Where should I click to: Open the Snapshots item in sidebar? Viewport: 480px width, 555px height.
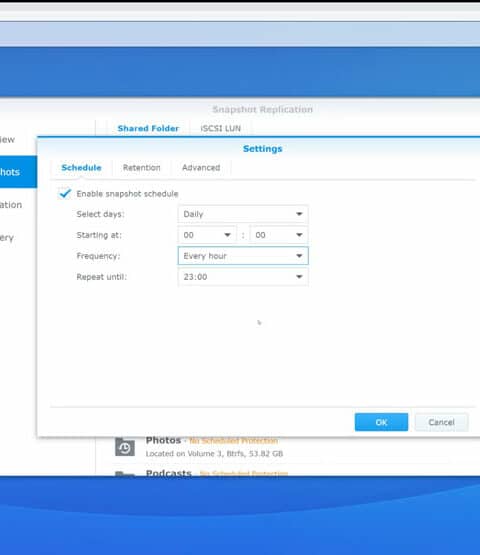(x=18, y=172)
